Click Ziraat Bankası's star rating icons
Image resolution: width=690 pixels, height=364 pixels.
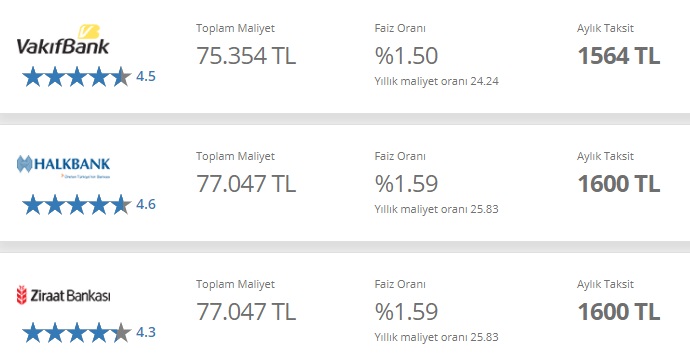pos(77,332)
